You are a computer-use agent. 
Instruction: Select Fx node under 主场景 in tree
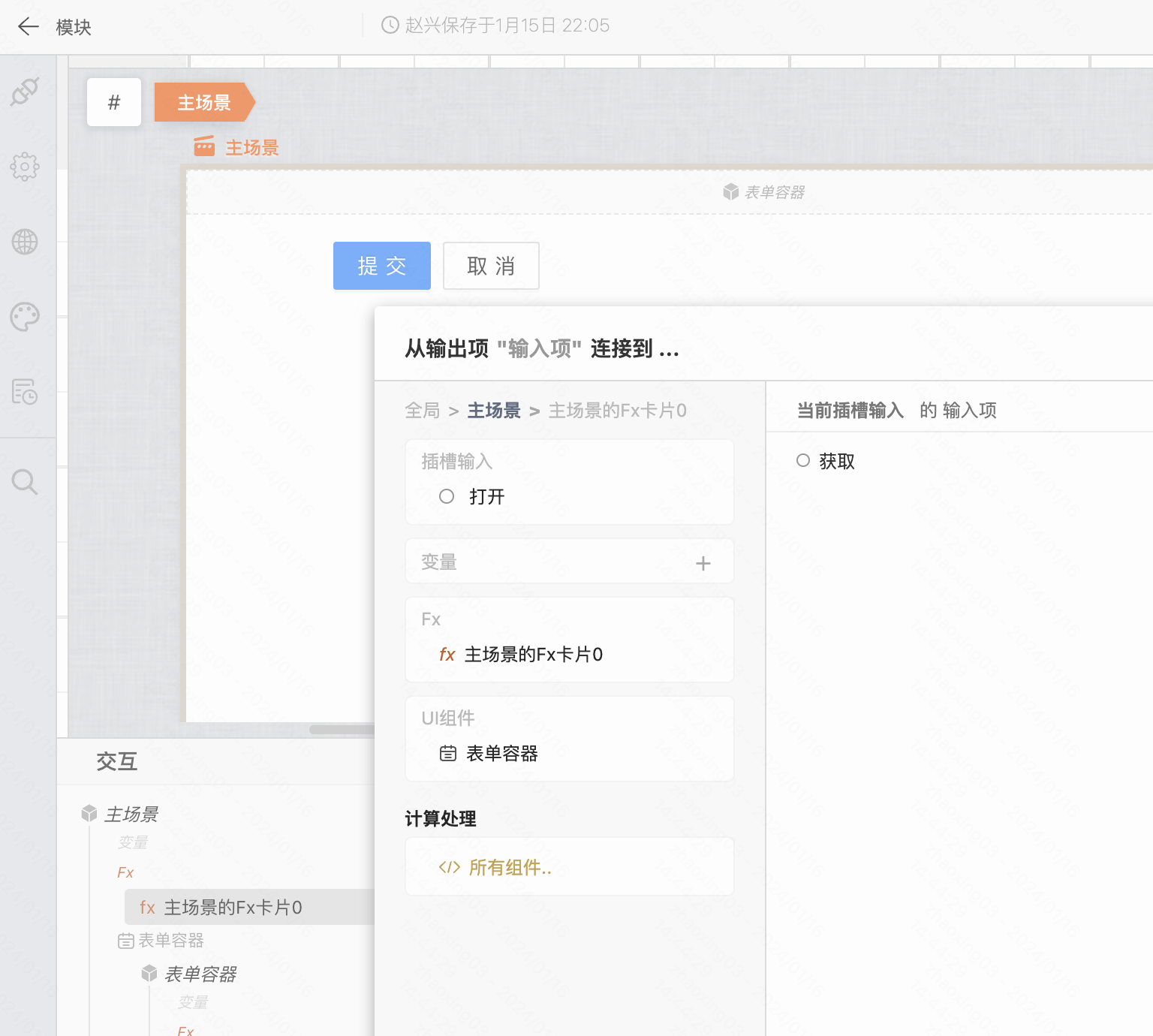coord(125,872)
